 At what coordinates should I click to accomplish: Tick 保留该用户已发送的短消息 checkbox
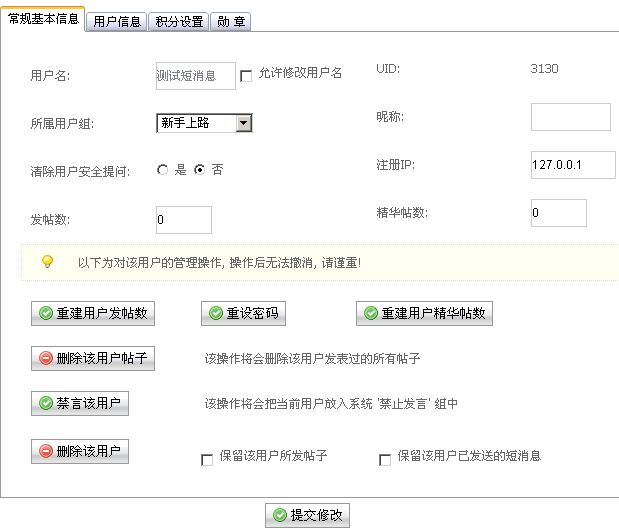point(385,460)
